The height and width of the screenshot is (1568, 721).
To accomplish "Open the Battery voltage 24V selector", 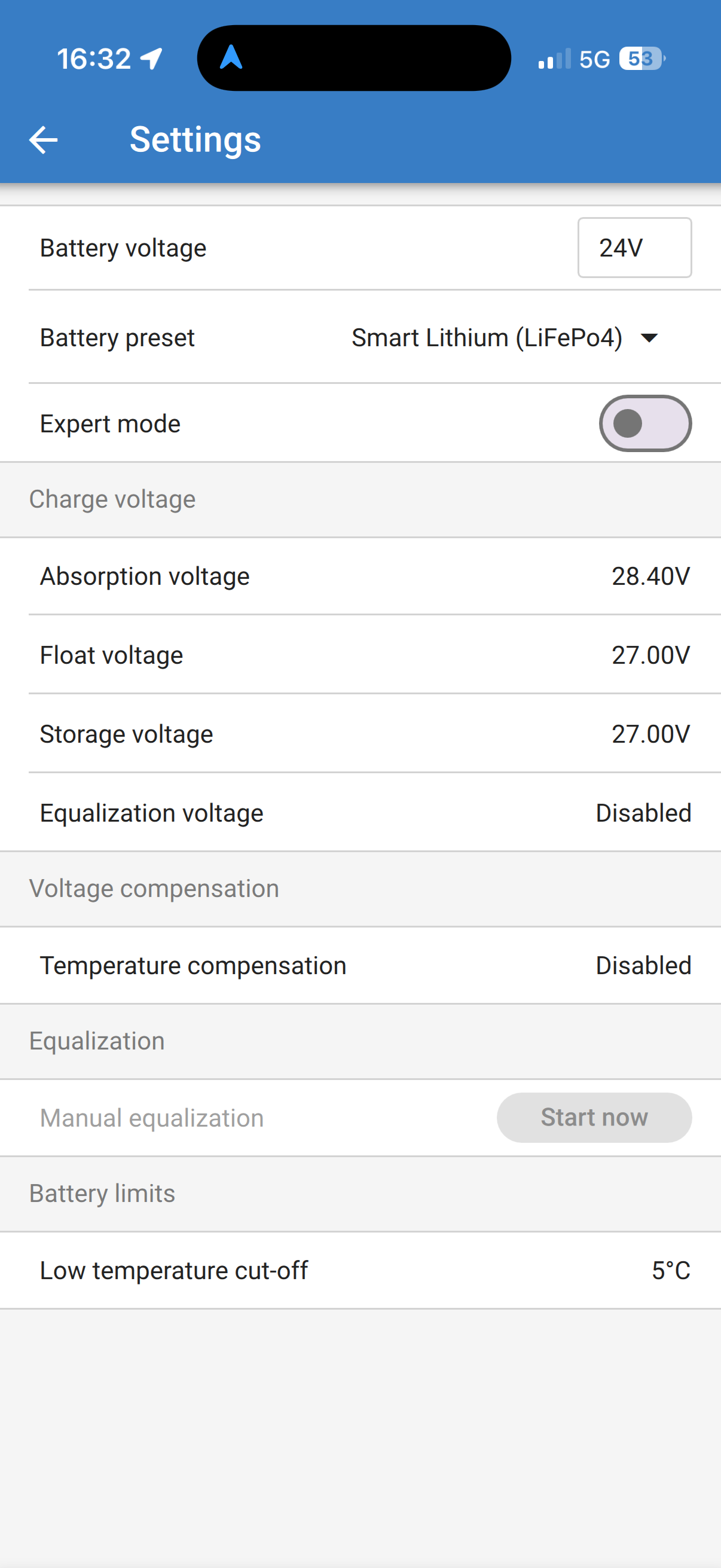I will pyautogui.click(x=634, y=248).
